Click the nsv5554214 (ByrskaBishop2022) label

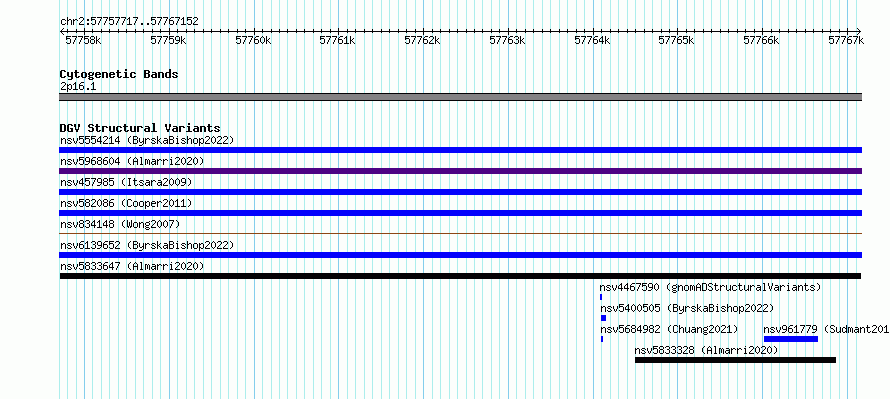point(147,140)
